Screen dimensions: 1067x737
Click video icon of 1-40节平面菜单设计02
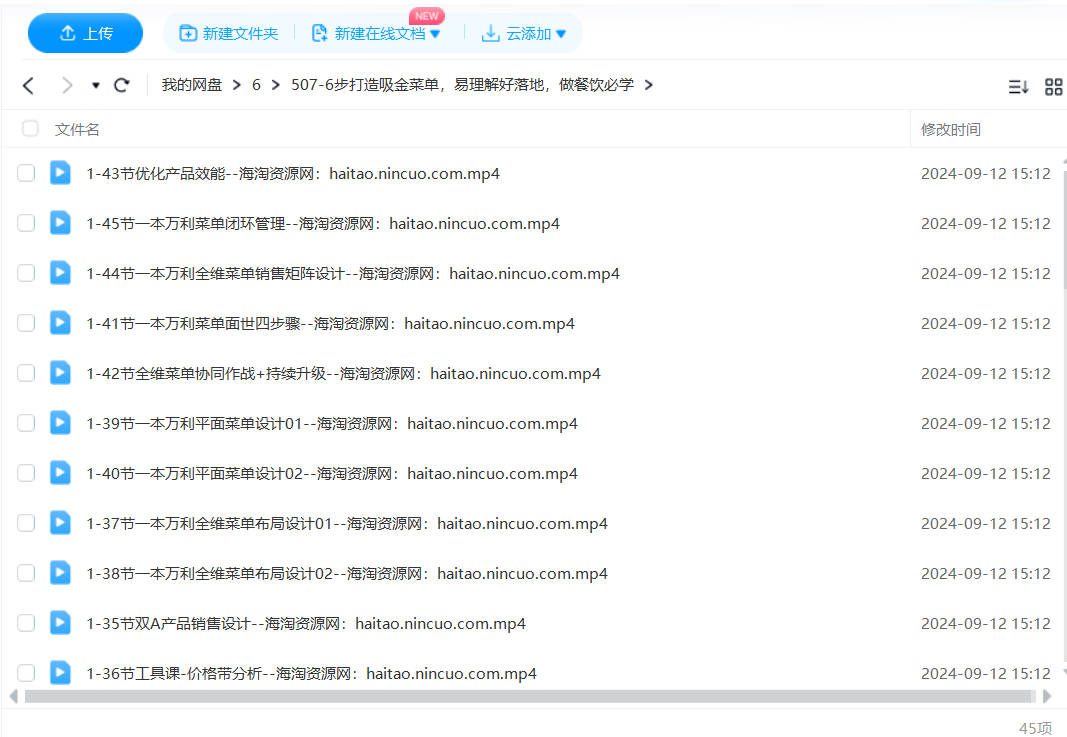[x=60, y=472]
